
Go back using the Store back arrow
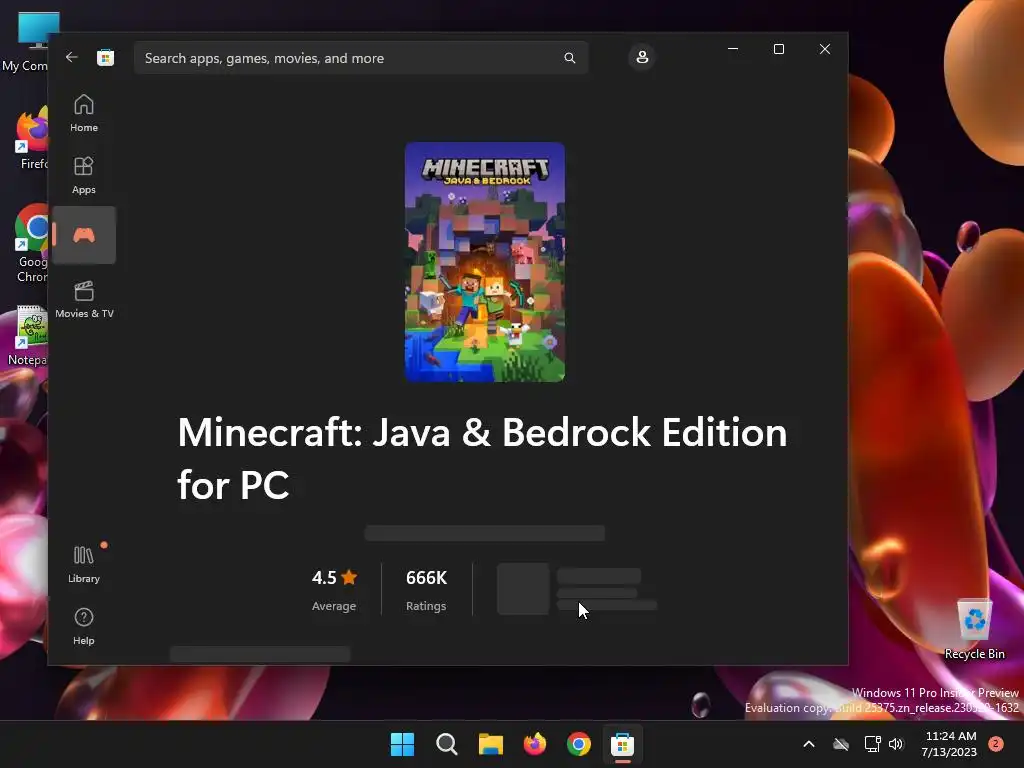tap(72, 57)
